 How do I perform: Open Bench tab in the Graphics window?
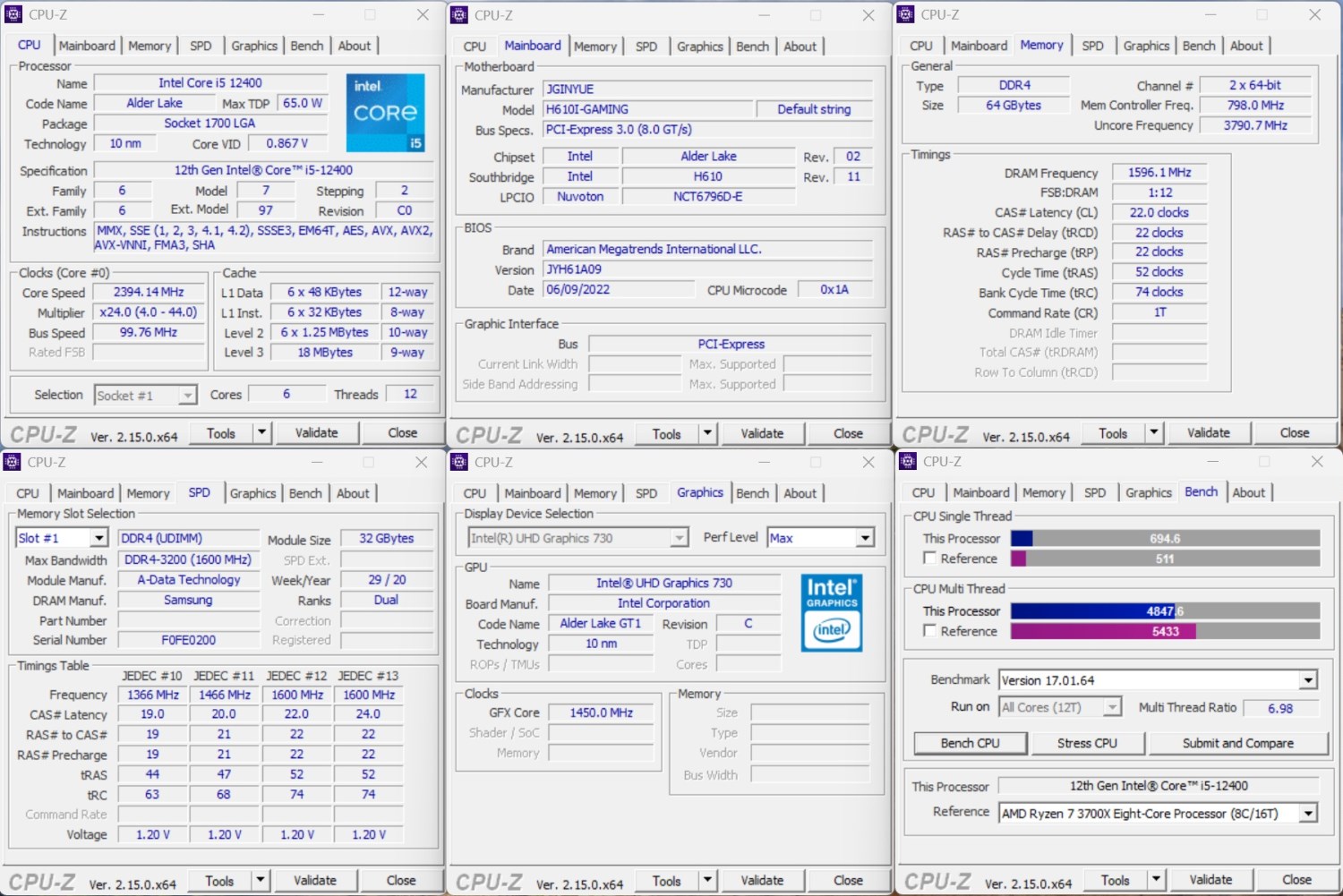pyautogui.click(x=752, y=493)
